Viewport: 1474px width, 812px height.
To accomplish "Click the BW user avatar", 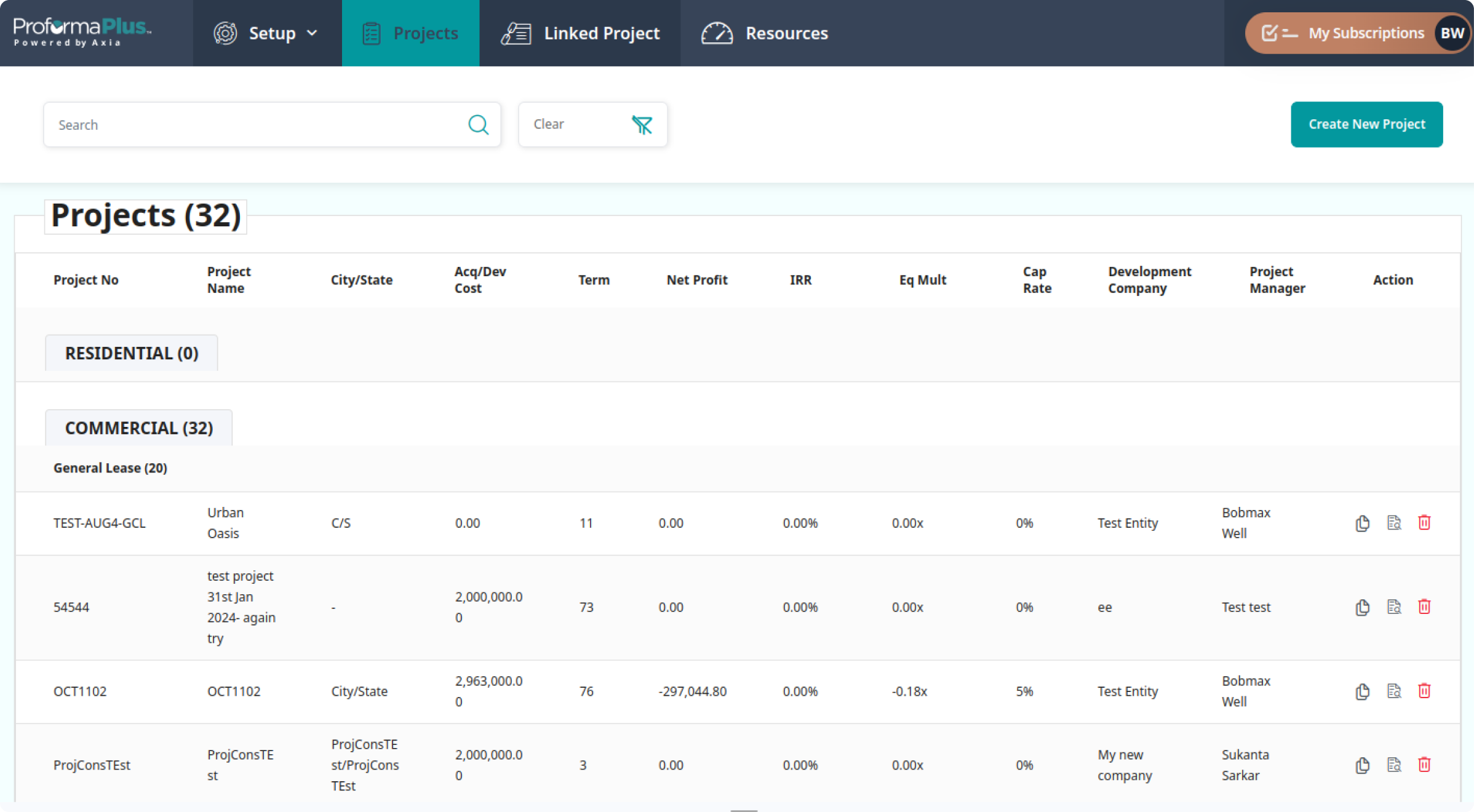I will [x=1452, y=33].
